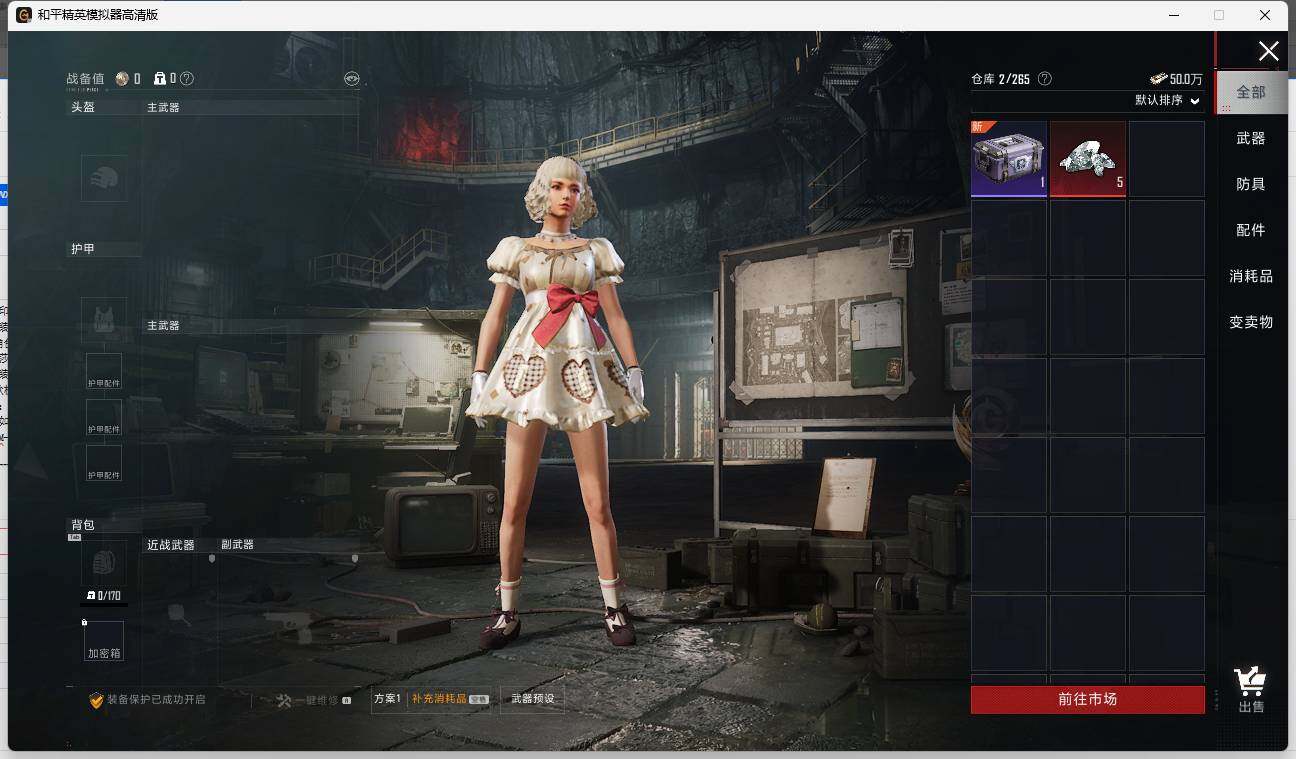Click the second 护甲配件 attachment slot

point(104,418)
